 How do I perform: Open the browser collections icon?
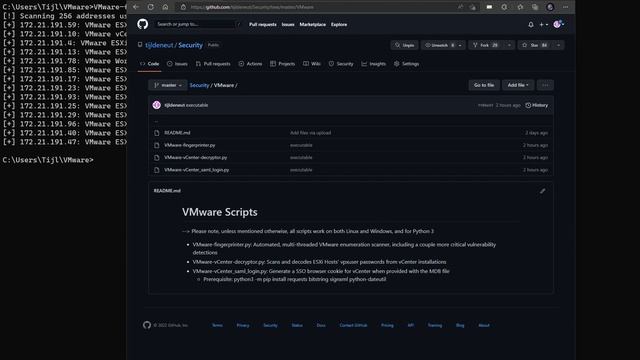pos(535,7)
